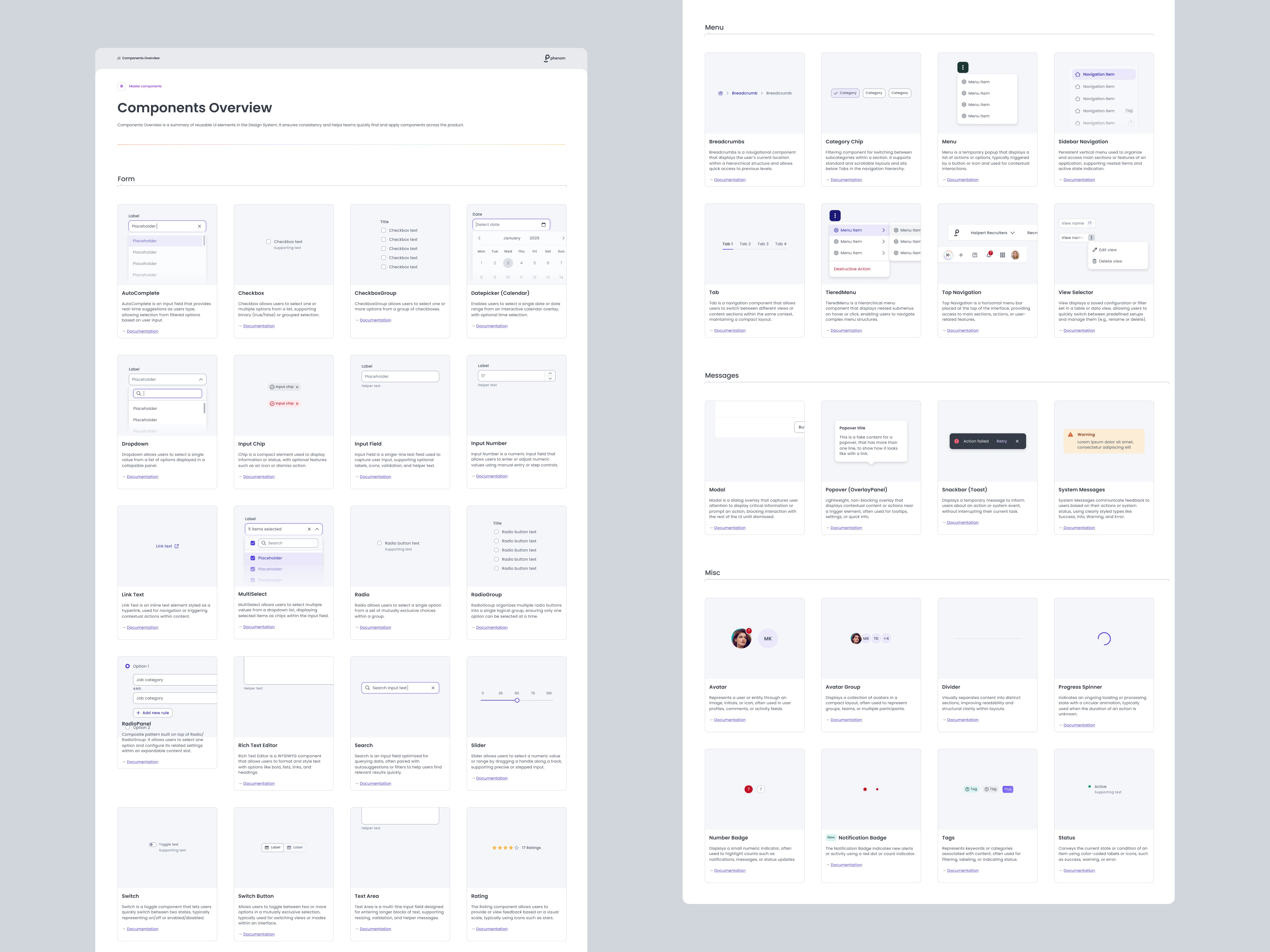The width and height of the screenshot is (1270, 952).
Task: Clear the AutoComplete Placeholder field with X
Action: pos(199,226)
